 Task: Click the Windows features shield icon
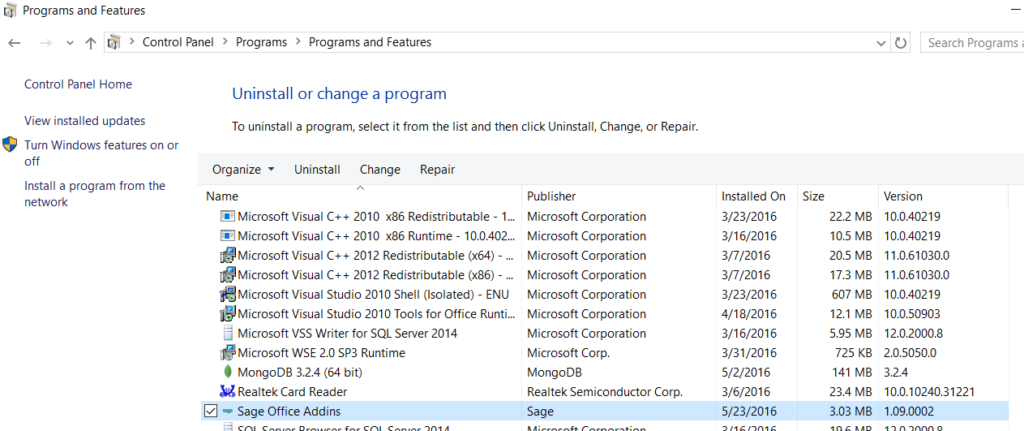[10, 146]
